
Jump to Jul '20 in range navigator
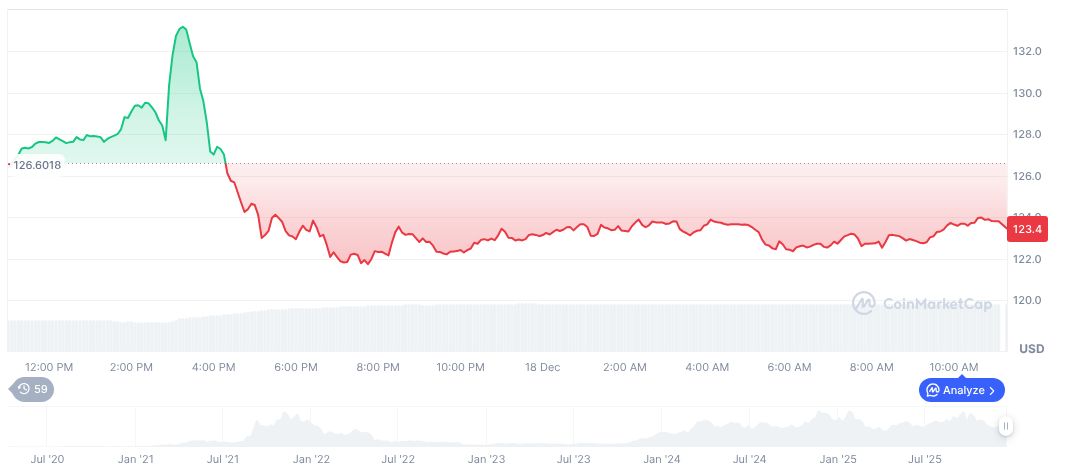coord(48,459)
